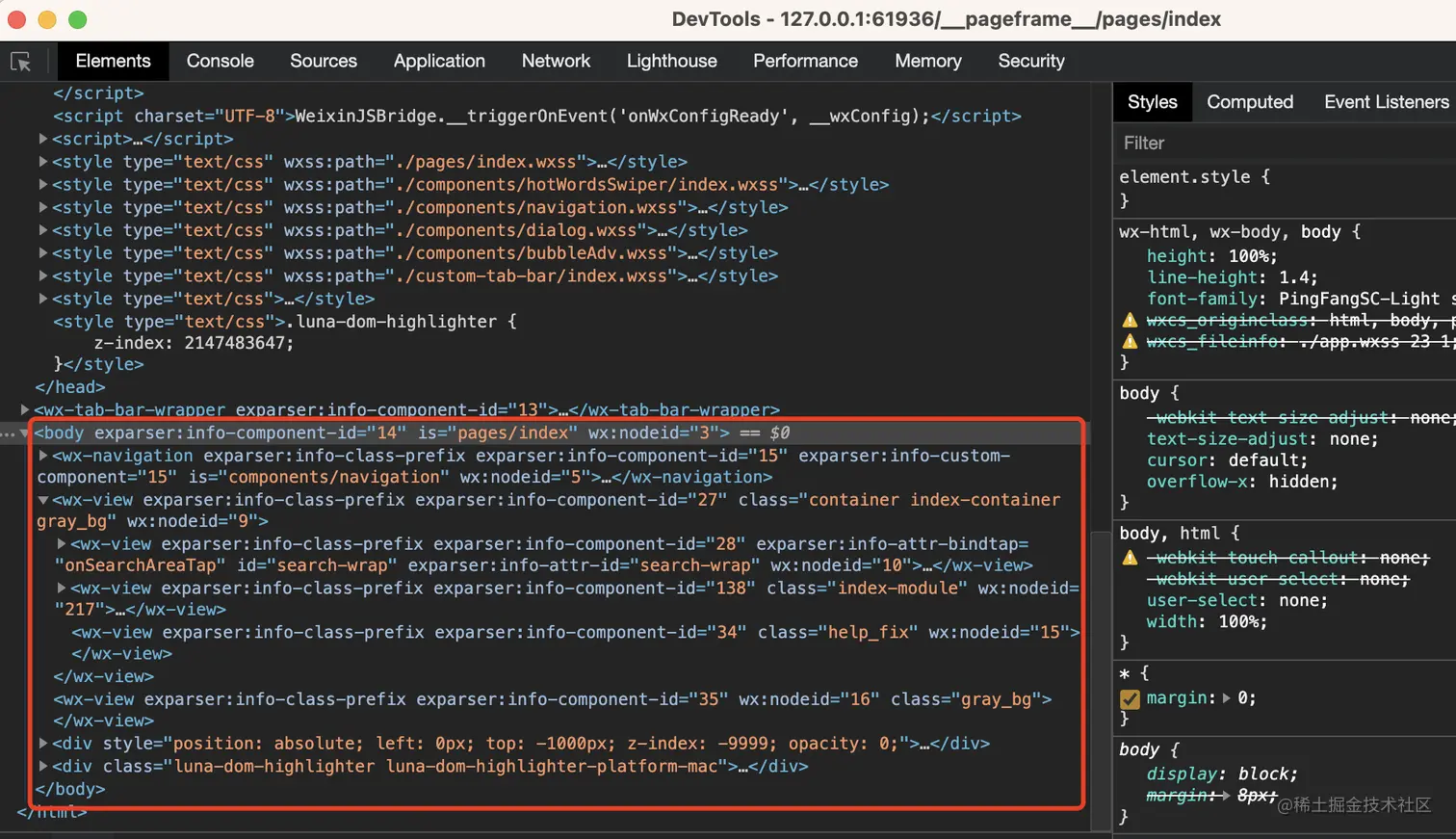1456x839 pixels.
Task: Switch to the Elements tab
Action: 114,62
